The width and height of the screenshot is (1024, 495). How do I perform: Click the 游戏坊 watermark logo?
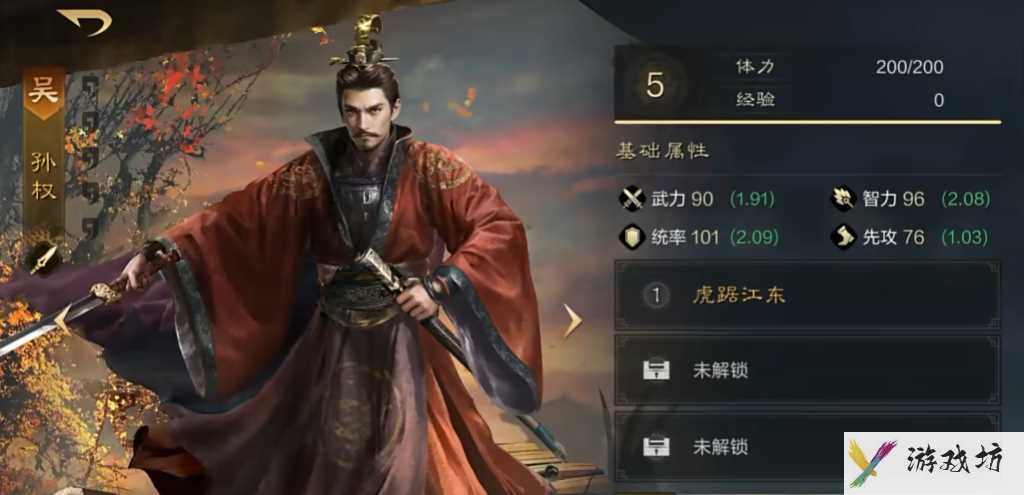click(x=934, y=462)
